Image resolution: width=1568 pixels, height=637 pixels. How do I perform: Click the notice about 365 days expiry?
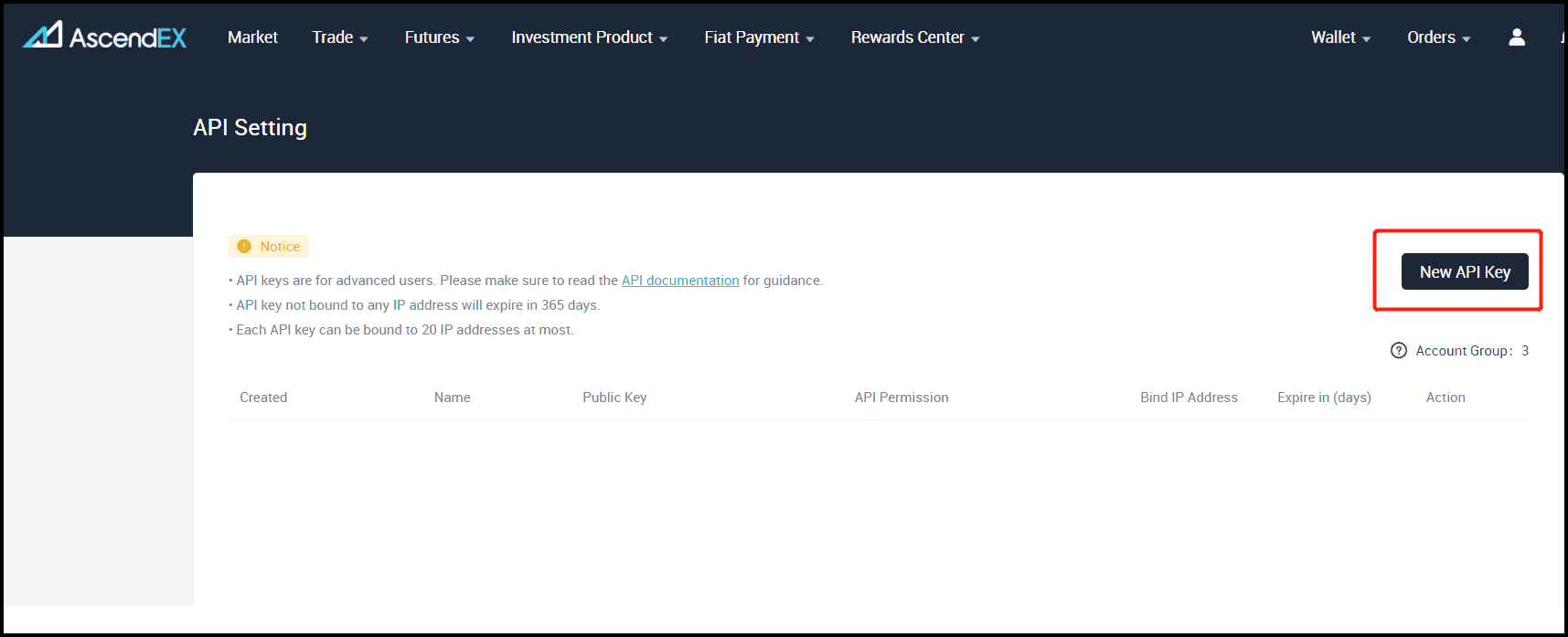414,305
